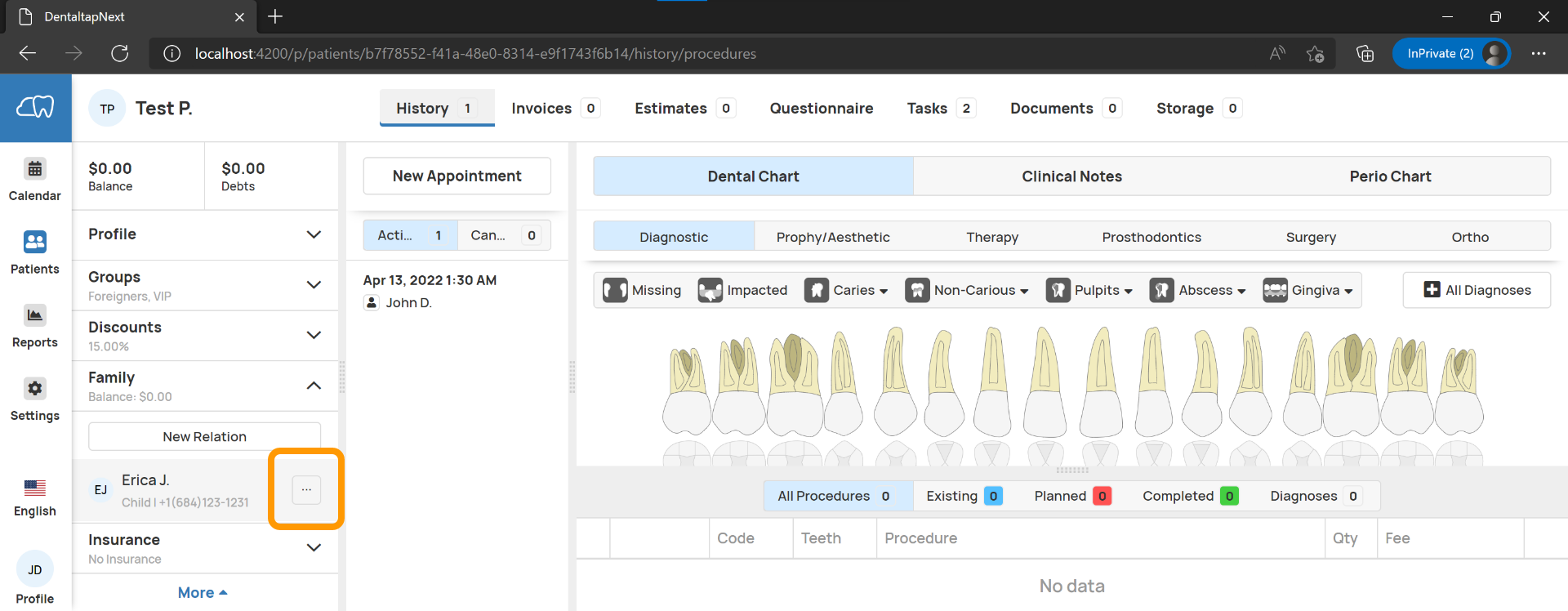Open the Reports sidebar icon

point(35,315)
